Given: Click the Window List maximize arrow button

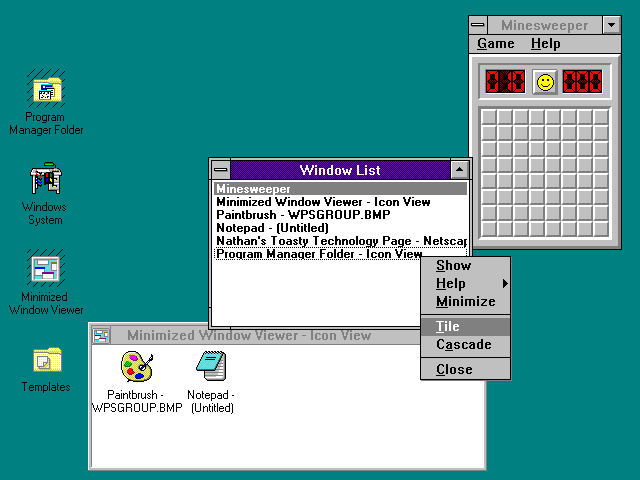Looking at the screenshot, I should pyautogui.click(x=460, y=169).
